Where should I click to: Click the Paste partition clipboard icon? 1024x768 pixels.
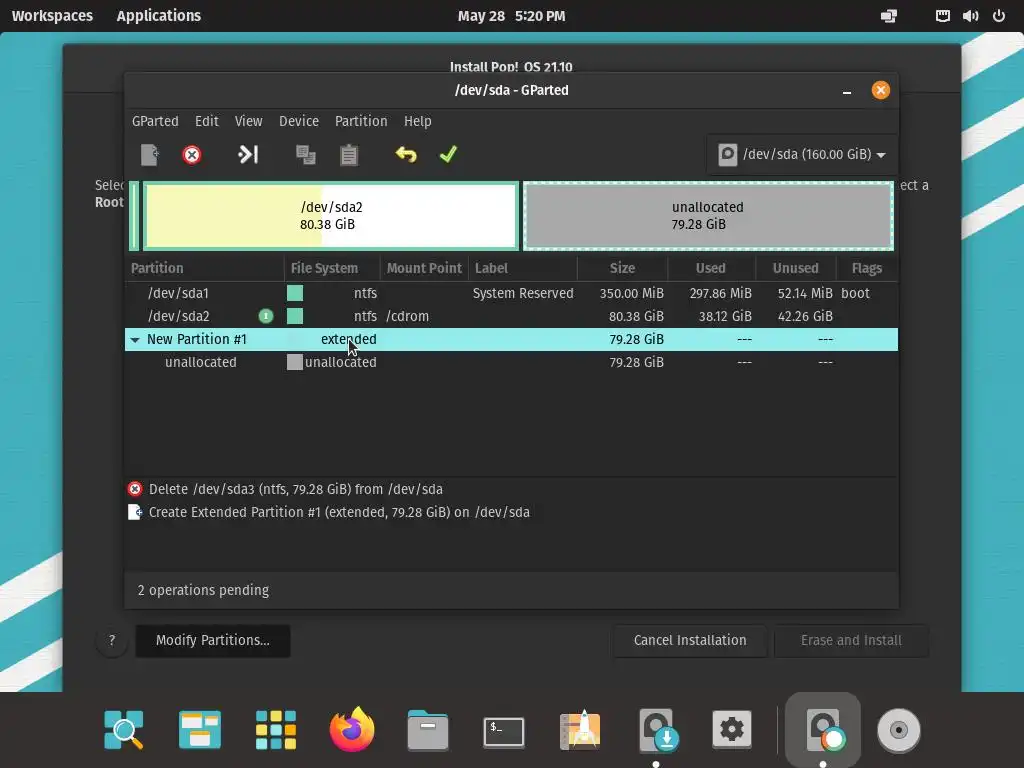coord(349,155)
